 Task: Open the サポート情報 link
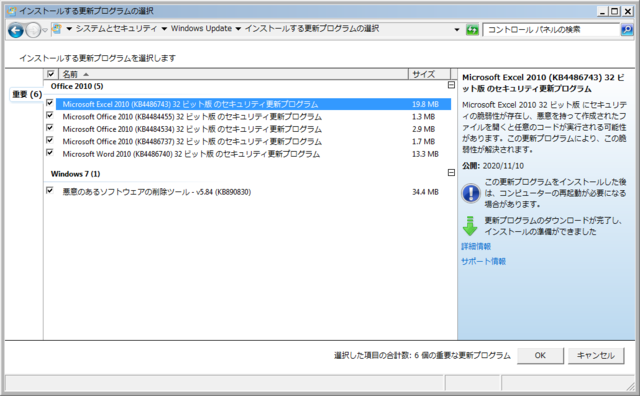click(x=483, y=261)
